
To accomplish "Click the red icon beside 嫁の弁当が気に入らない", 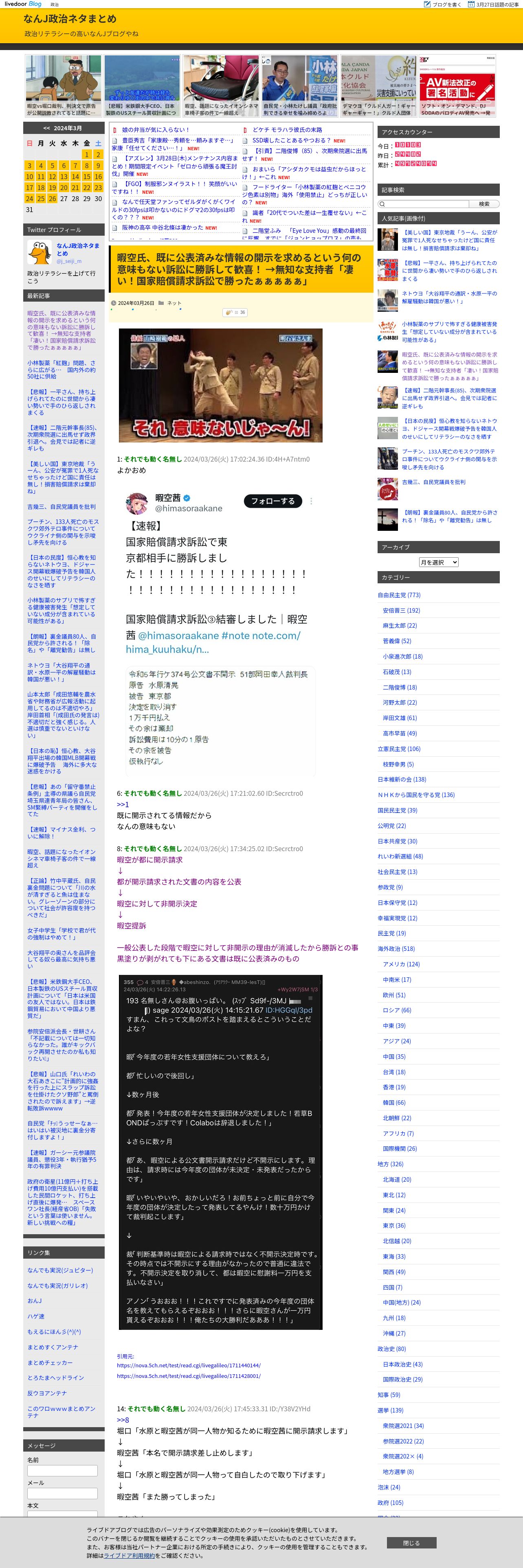I will pyautogui.click(x=115, y=130).
